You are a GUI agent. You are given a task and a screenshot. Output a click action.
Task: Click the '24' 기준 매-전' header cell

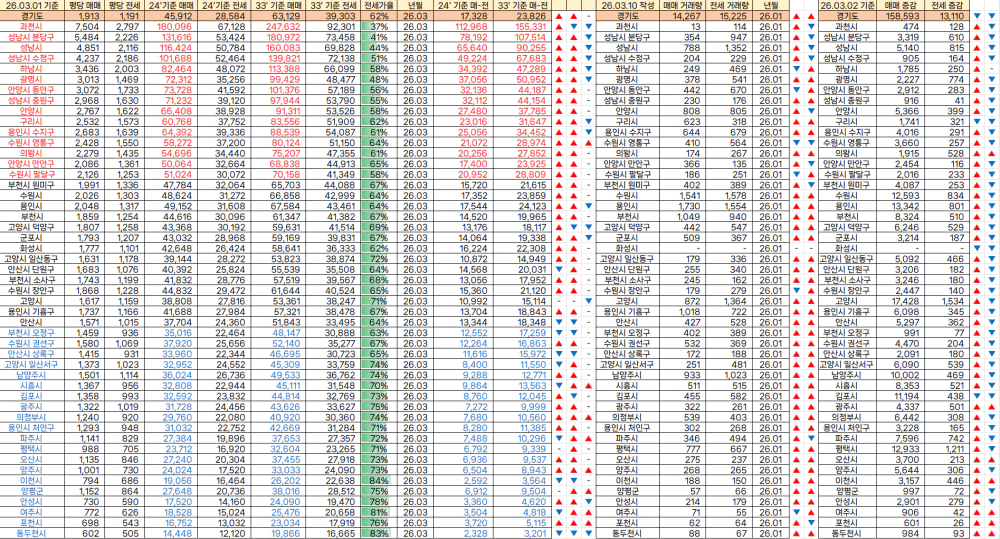(462, 5)
